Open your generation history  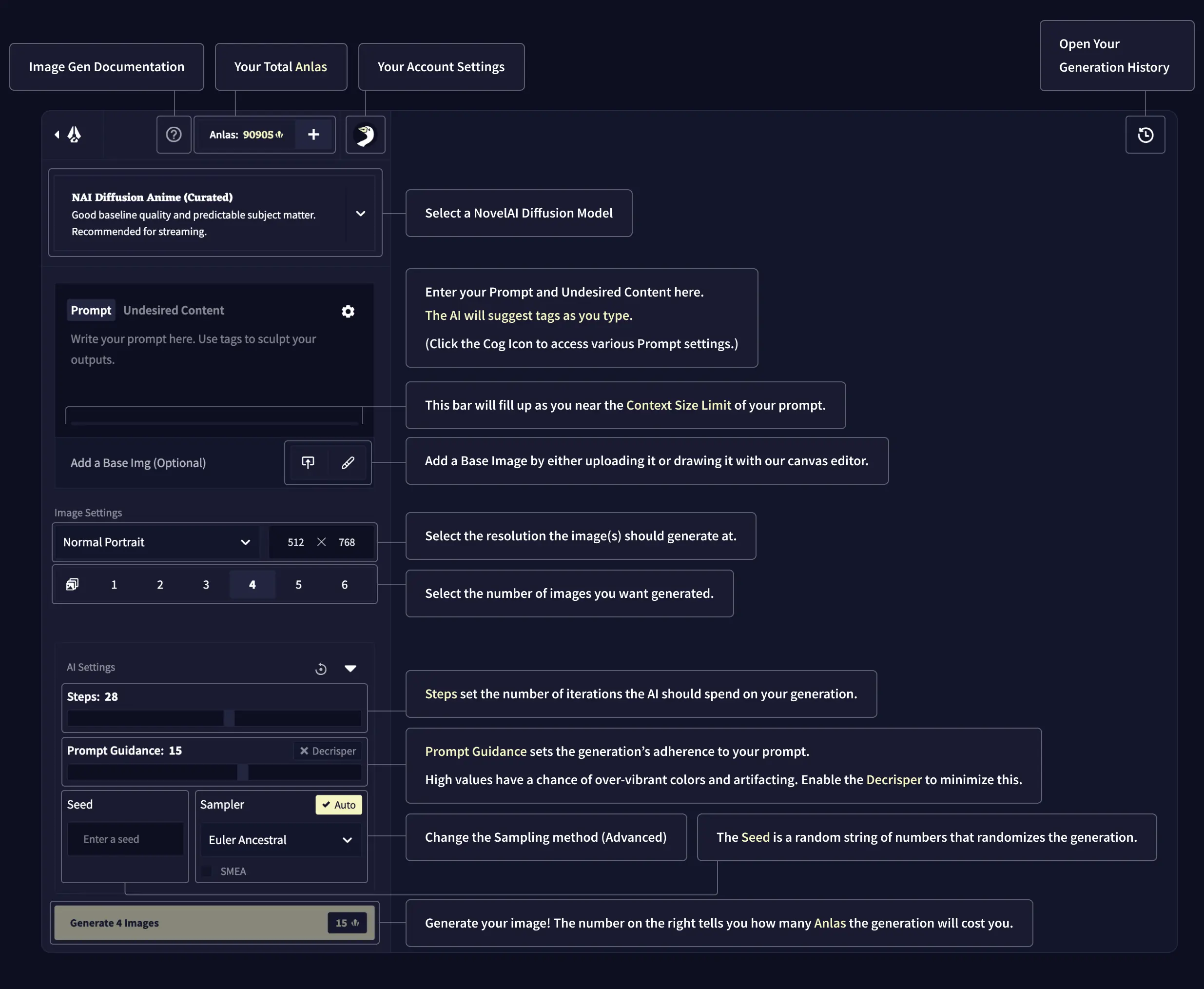(1145, 135)
